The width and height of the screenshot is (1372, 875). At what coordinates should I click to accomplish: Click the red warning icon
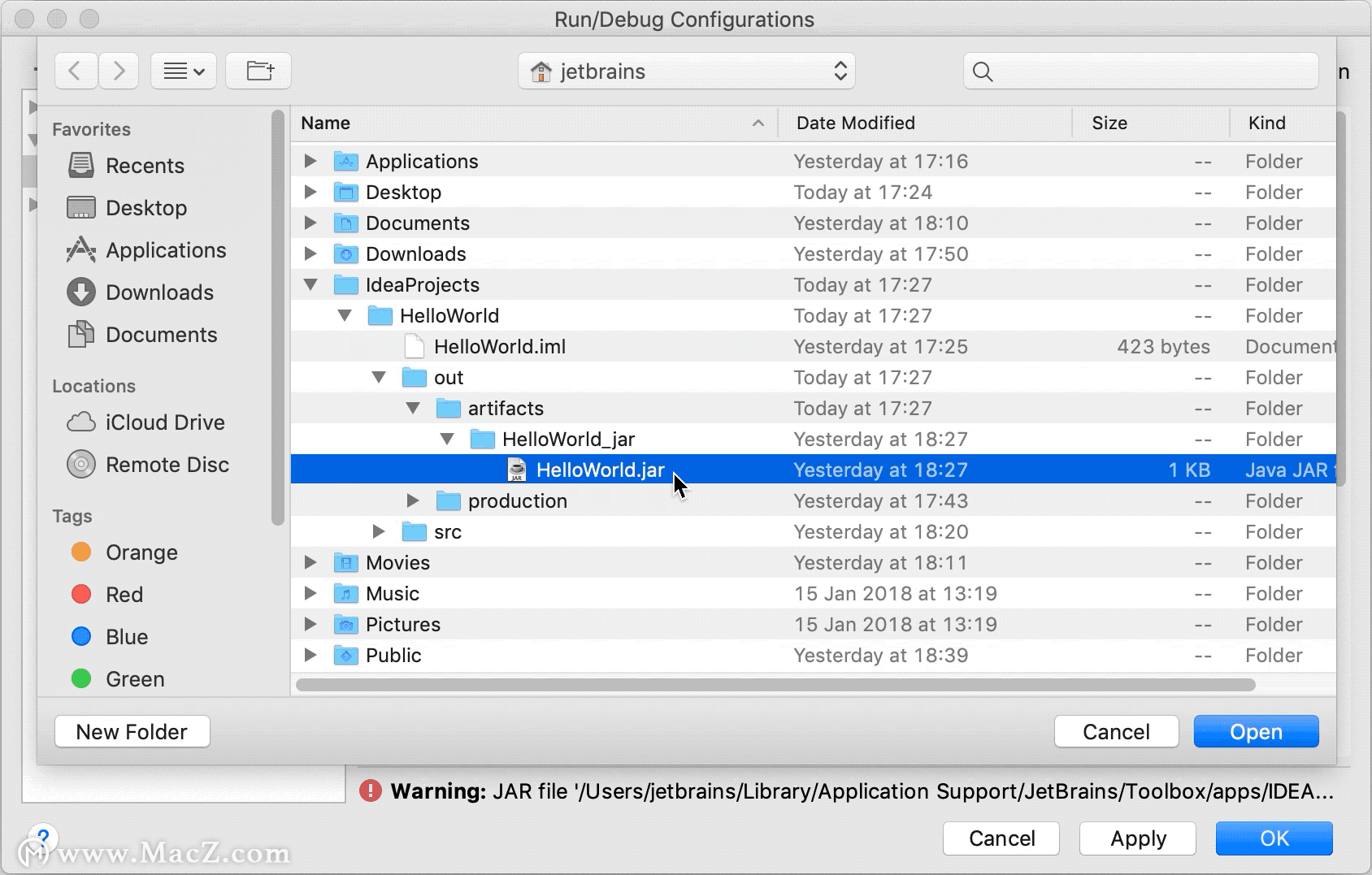pos(371,791)
